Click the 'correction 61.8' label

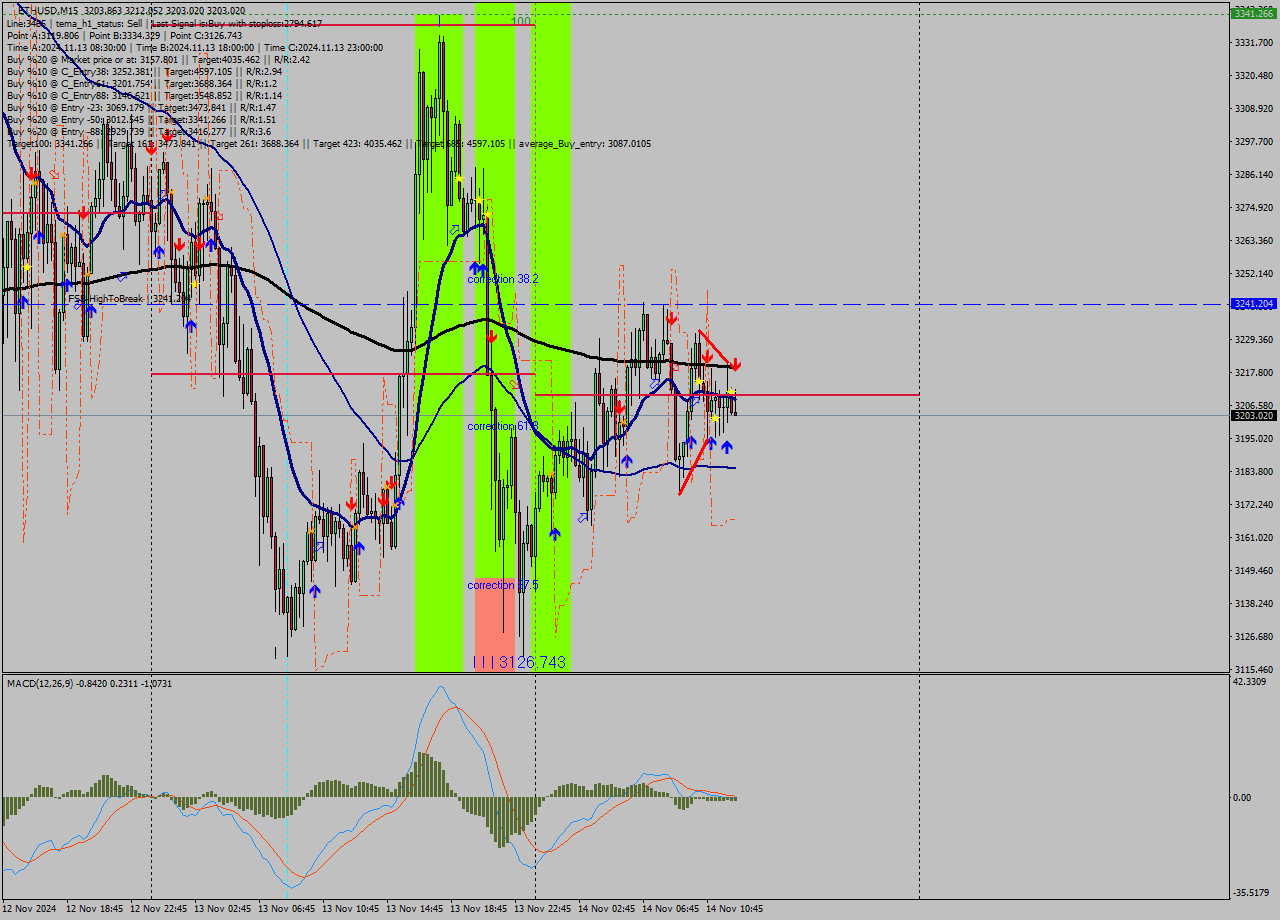pyautogui.click(x=503, y=426)
